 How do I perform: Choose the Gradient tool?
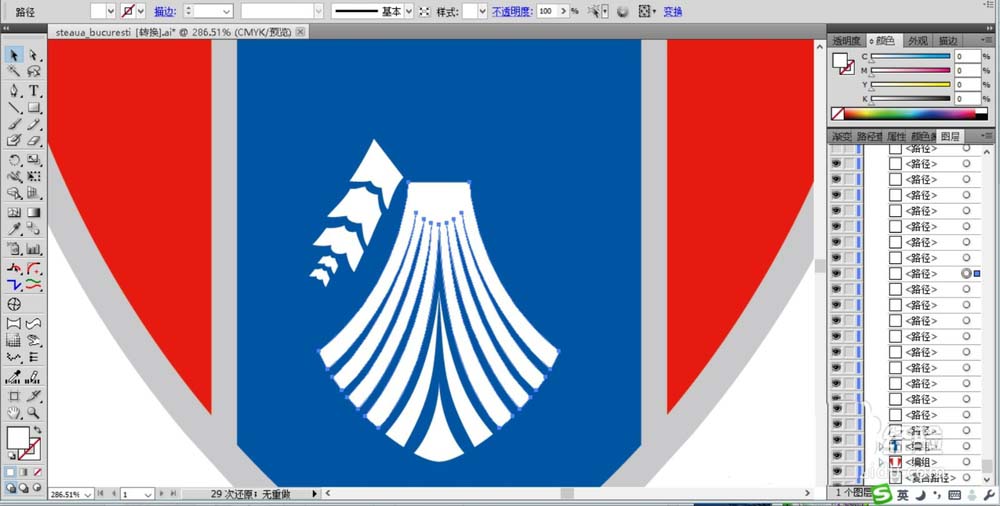34,212
